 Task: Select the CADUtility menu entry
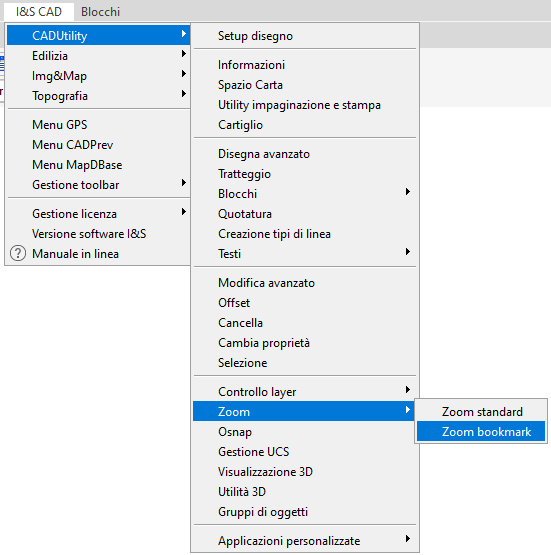pyautogui.click(x=98, y=35)
